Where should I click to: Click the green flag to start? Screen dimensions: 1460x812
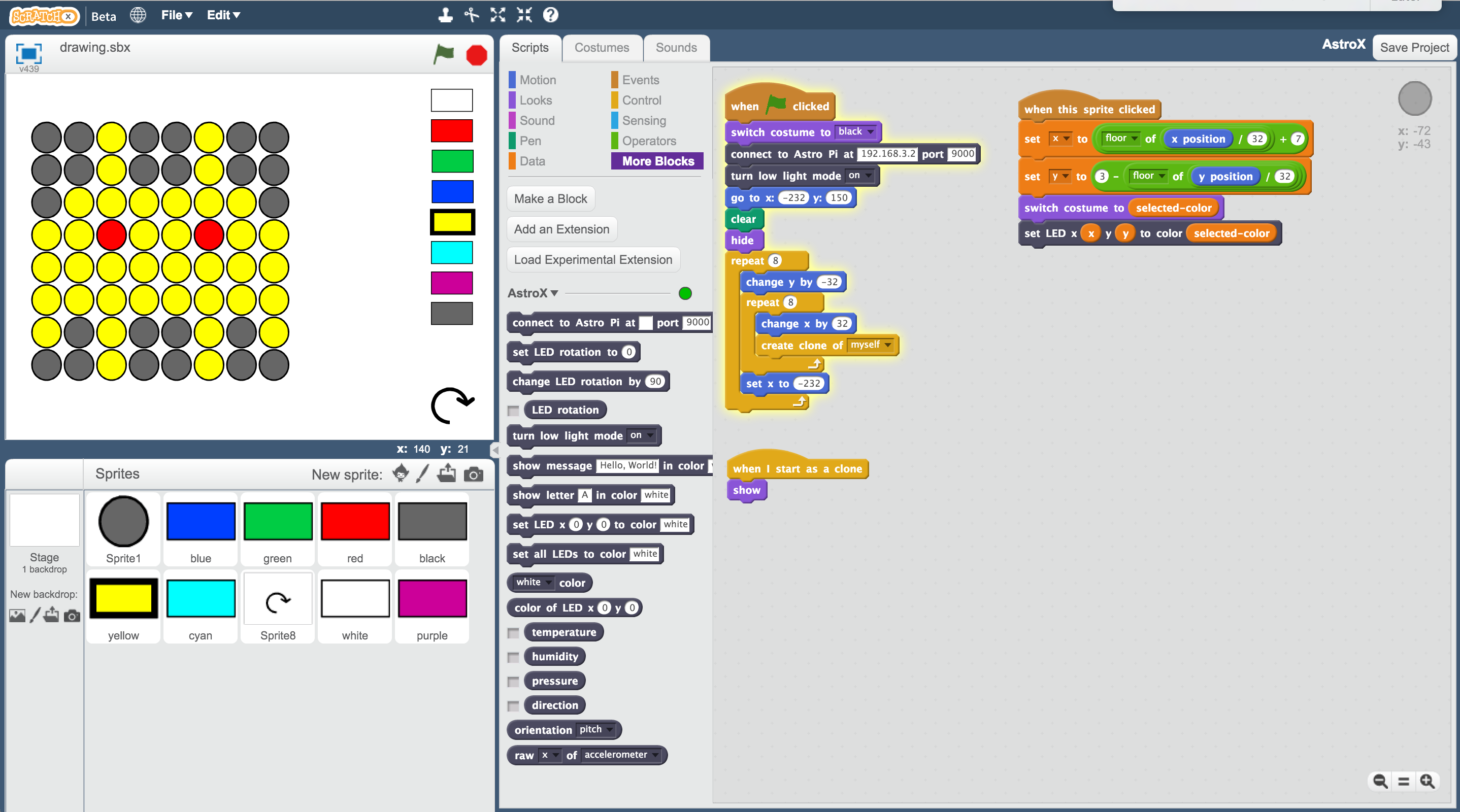pyautogui.click(x=444, y=54)
